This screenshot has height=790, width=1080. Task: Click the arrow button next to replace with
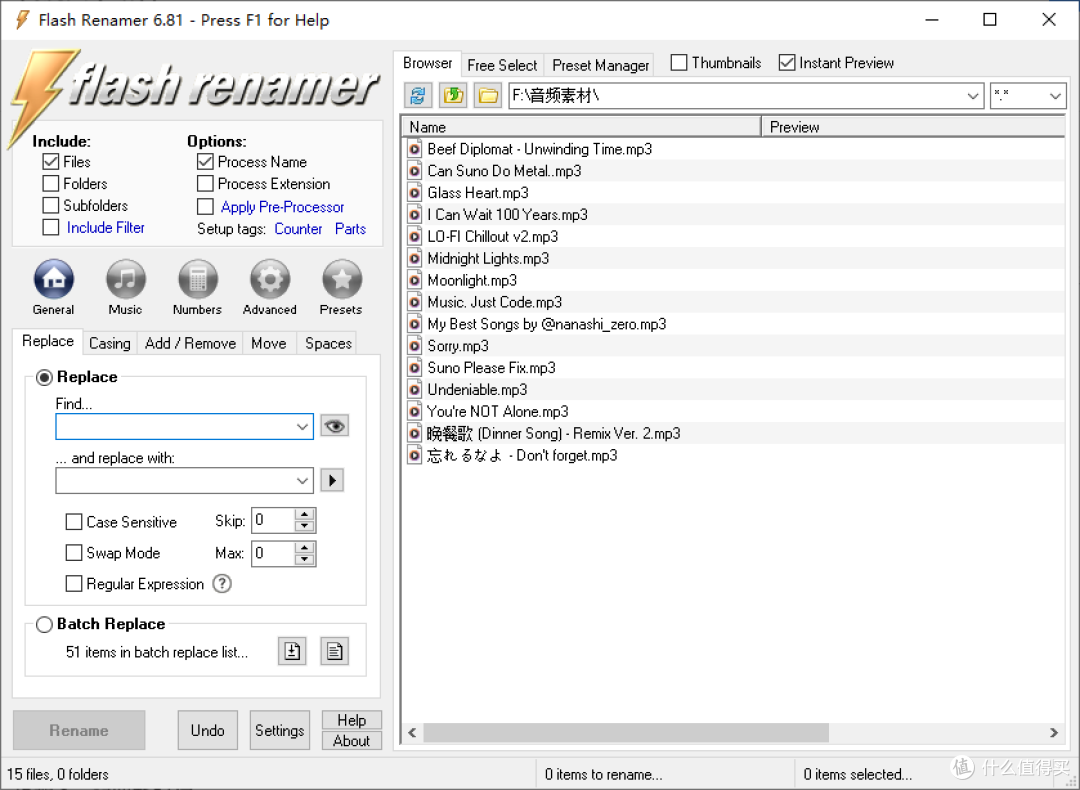(333, 480)
